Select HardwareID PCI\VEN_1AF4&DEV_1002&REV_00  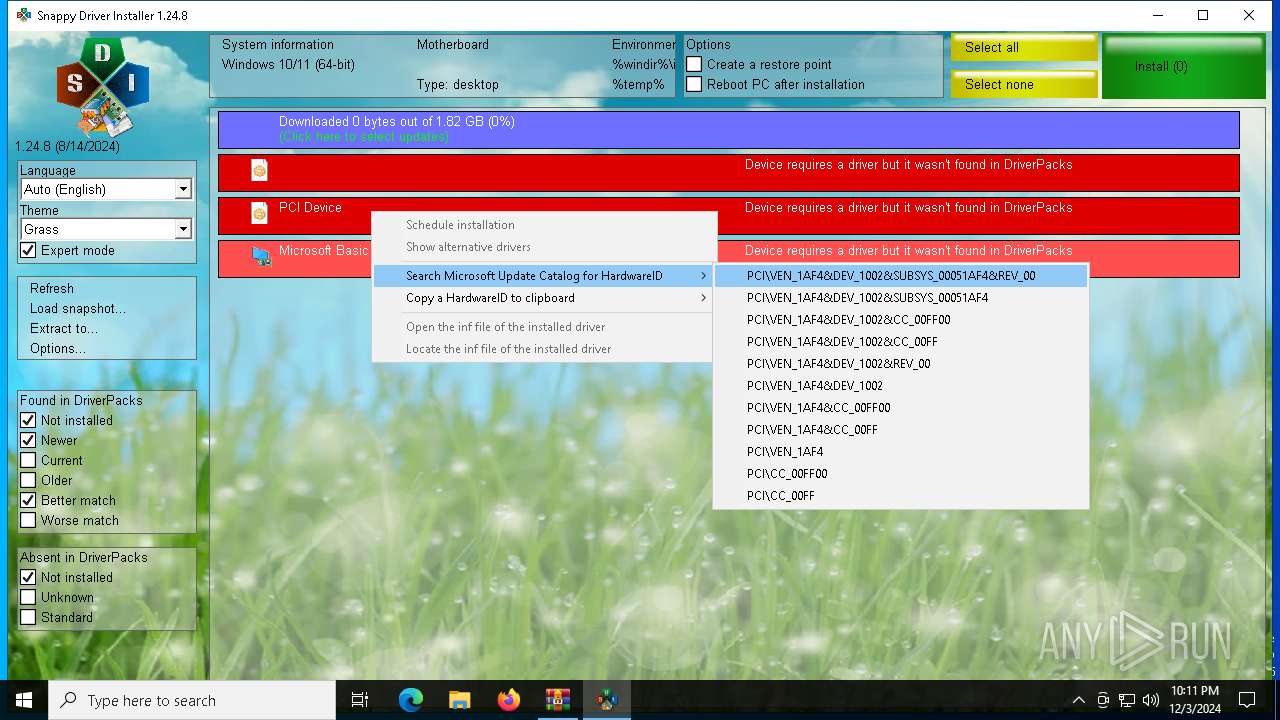tap(901, 364)
